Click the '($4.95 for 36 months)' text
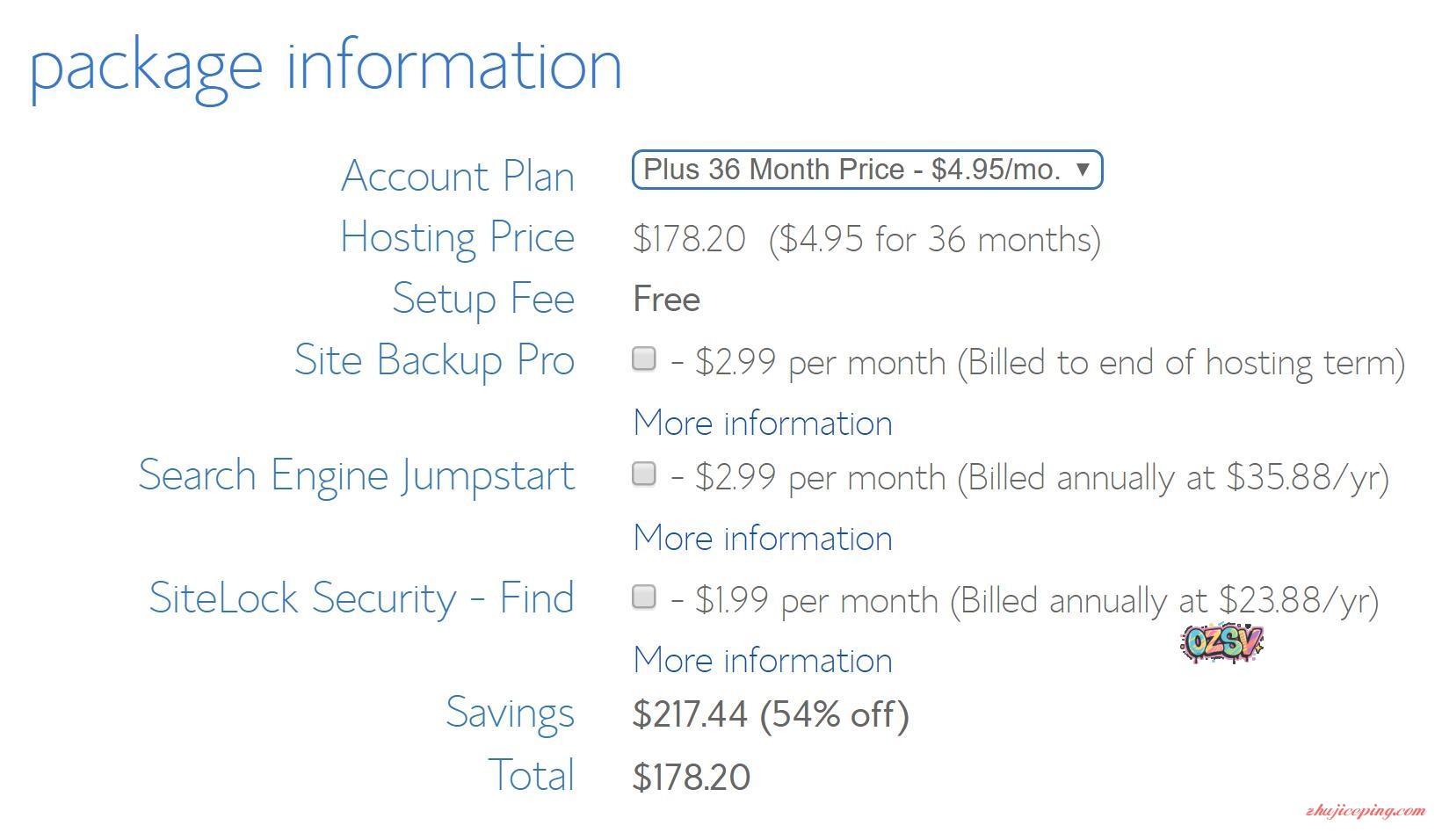 pos(934,239)
